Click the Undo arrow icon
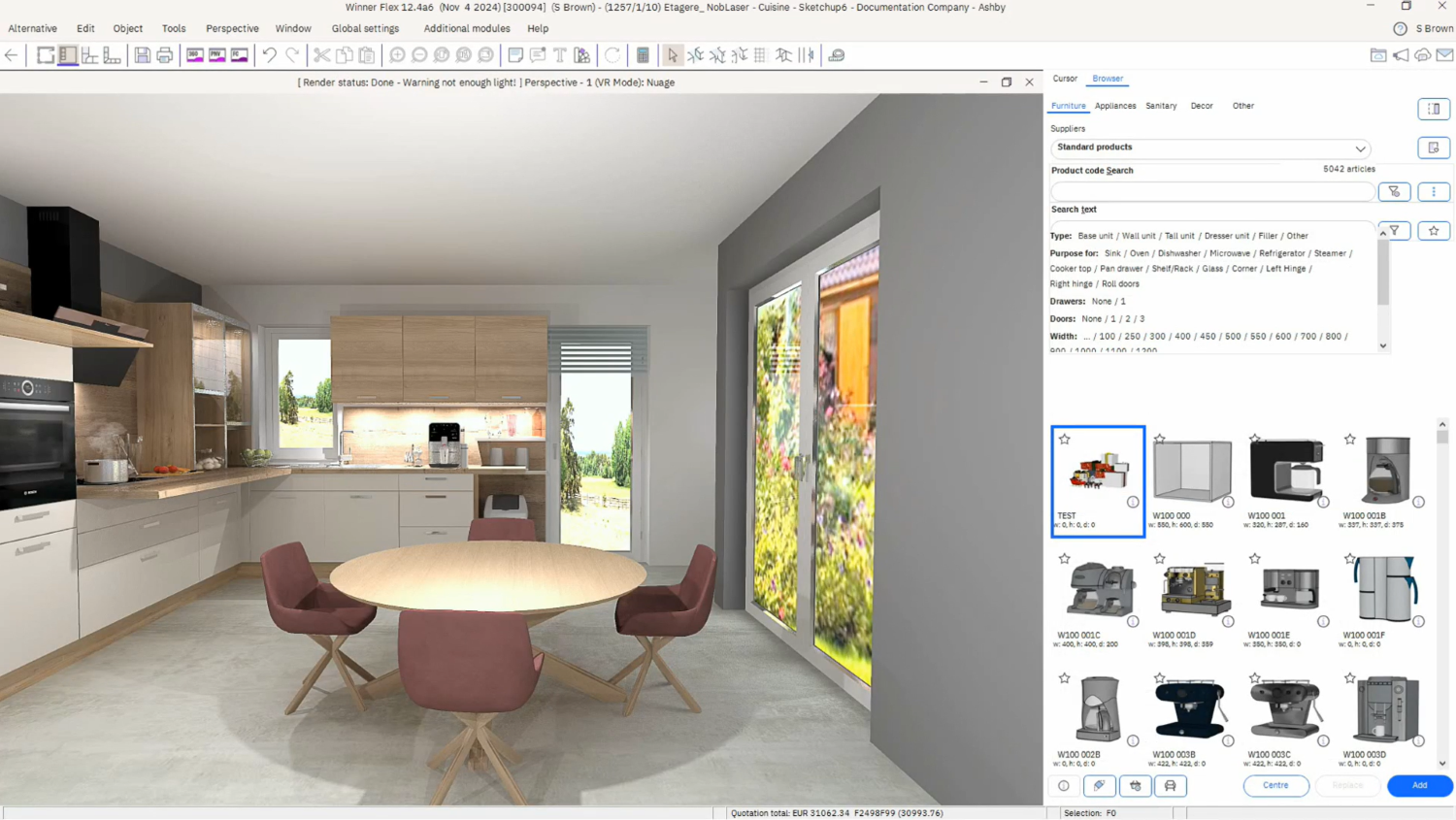 point(270,55)
